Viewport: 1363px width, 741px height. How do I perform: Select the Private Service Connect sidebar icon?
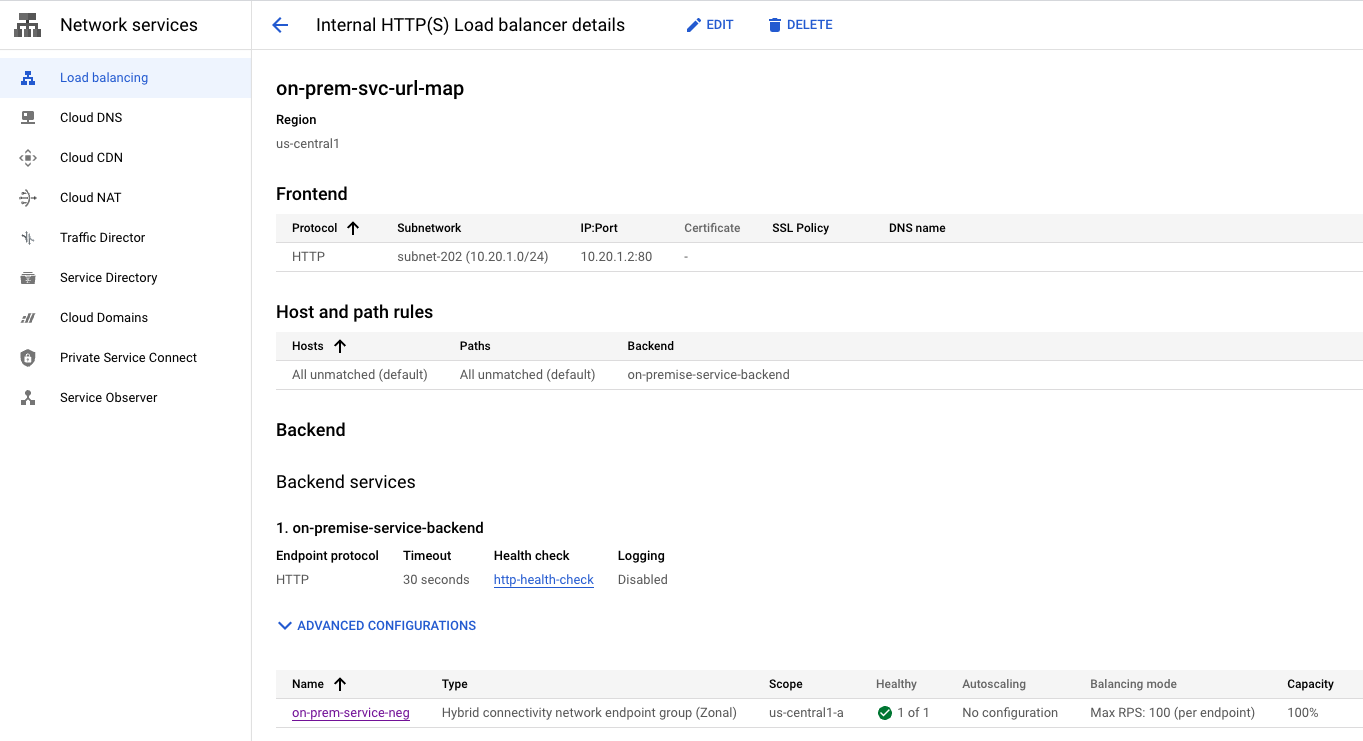click(27, 357)
